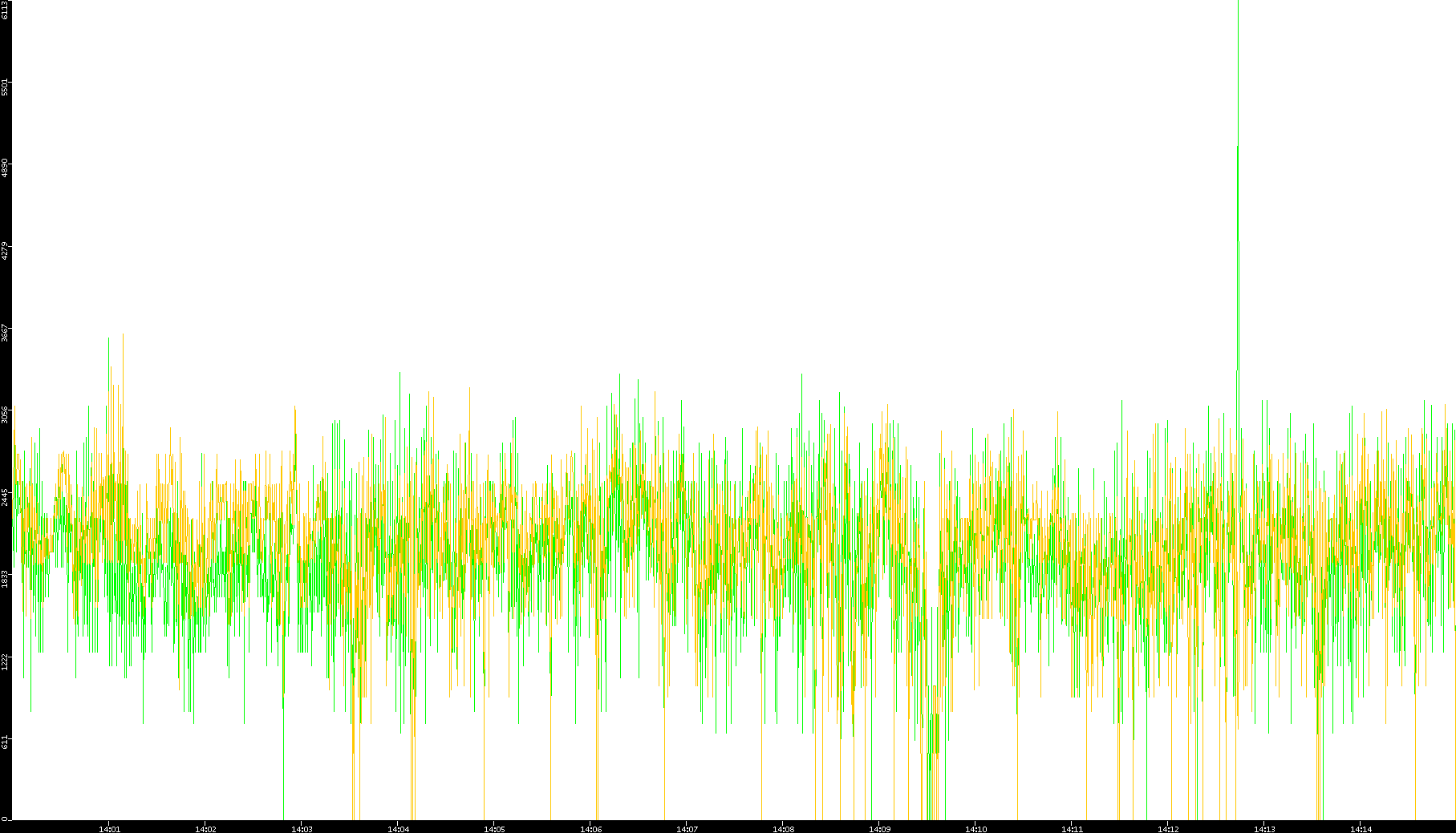Click the 4890 y-axis value label

click(x=5, y=168)
